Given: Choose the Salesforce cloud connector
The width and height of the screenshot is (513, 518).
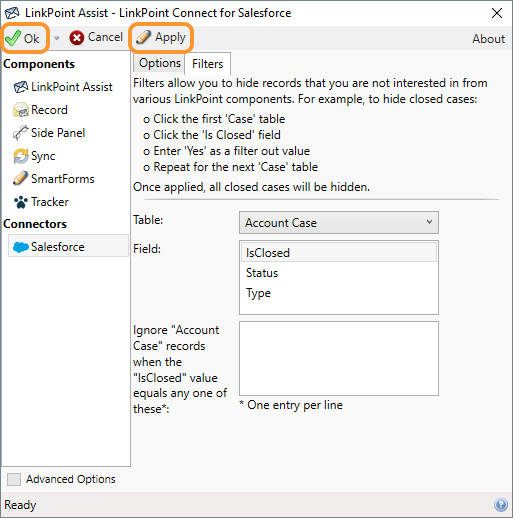Looking at the screenshot, I should coord(68,246).
